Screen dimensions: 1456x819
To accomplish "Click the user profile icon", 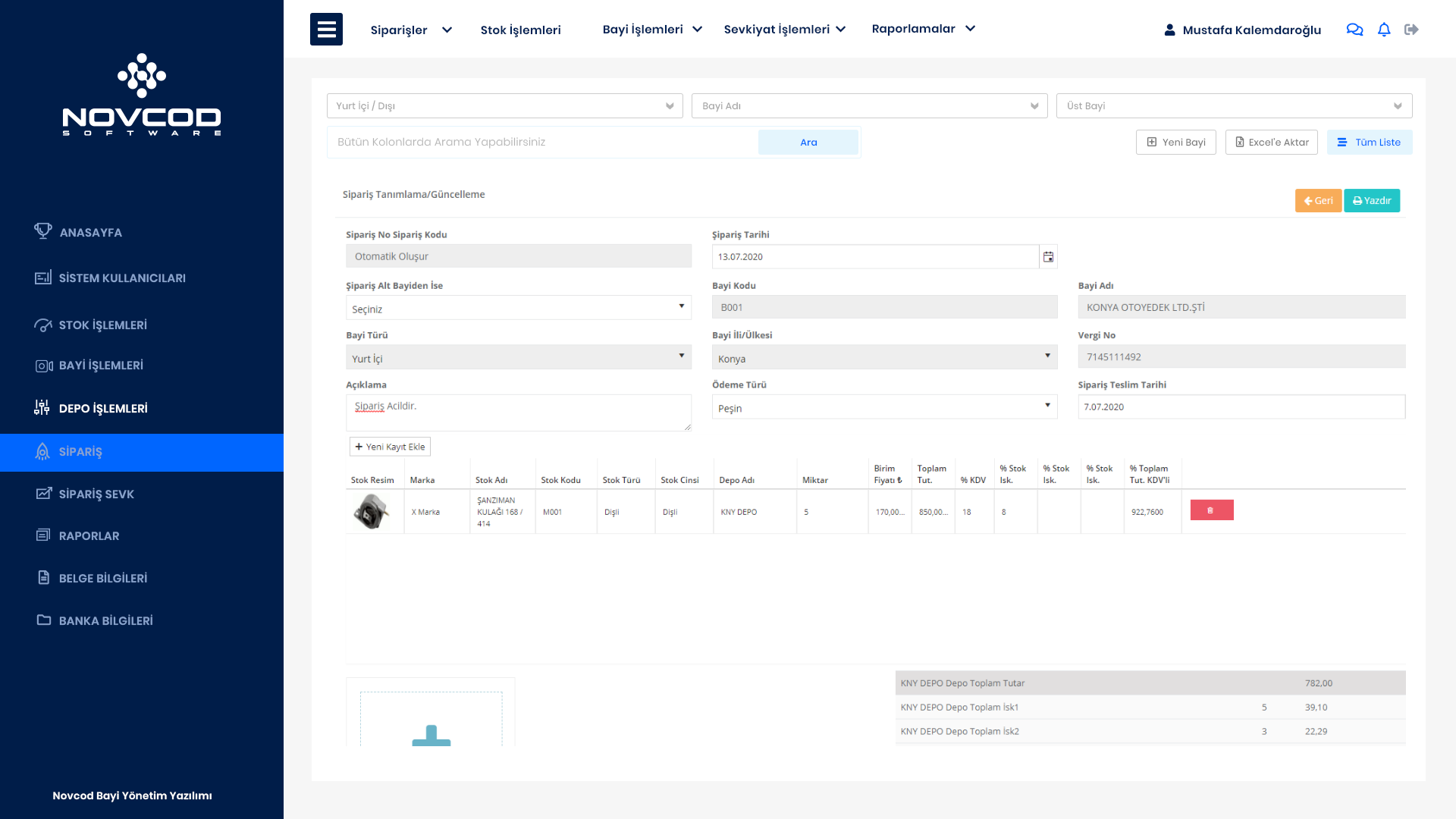I will [1169, 30].
